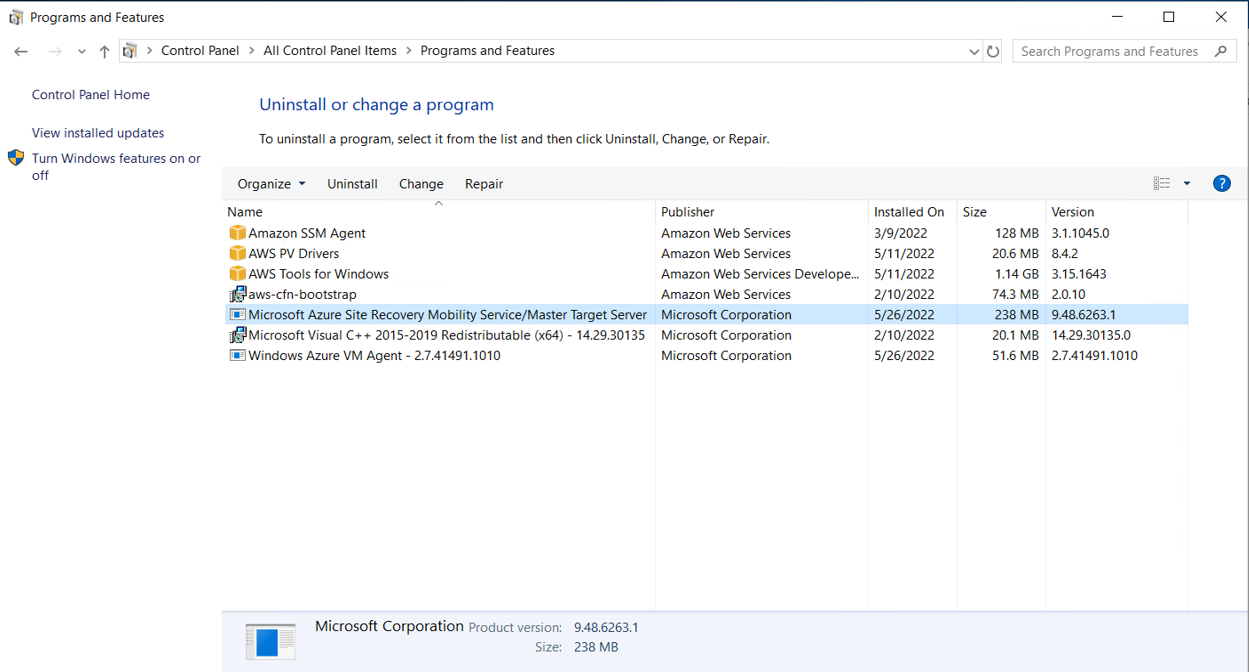This screenshot has width=1249, height=672.
Task: Click the AWS Tools for Windows icon
Action: coord(237,274)
